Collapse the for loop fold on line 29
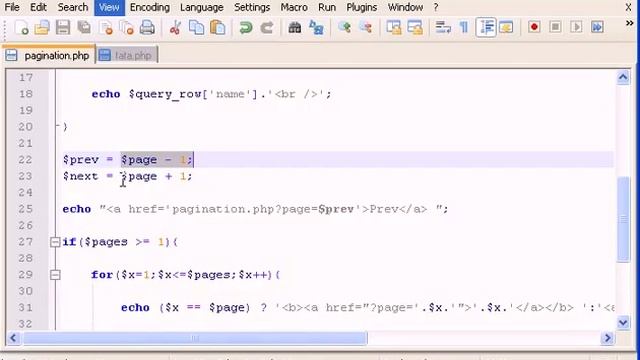Screen dimensions: 640x360 click(55, 275)
